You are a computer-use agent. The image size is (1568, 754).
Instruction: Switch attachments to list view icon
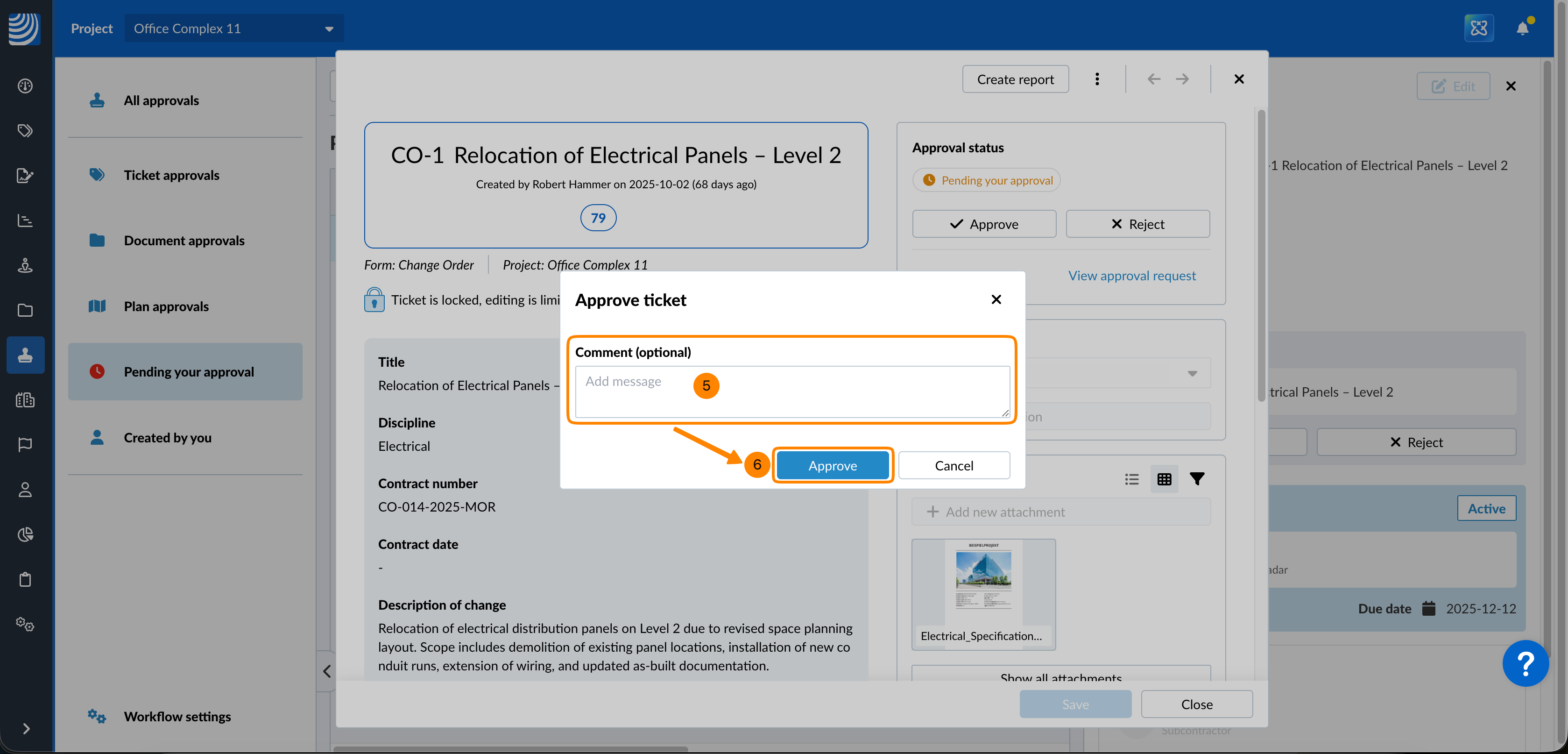(x=1131, y=479)
